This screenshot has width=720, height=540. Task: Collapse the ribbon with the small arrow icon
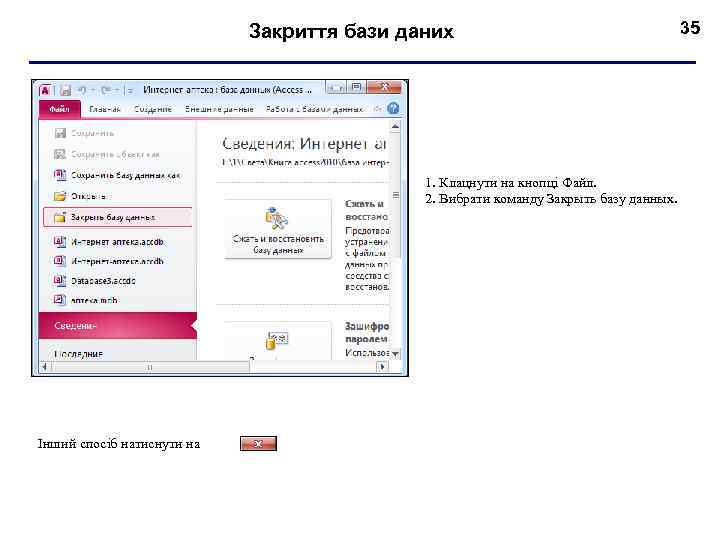click(x=377, y=109)
